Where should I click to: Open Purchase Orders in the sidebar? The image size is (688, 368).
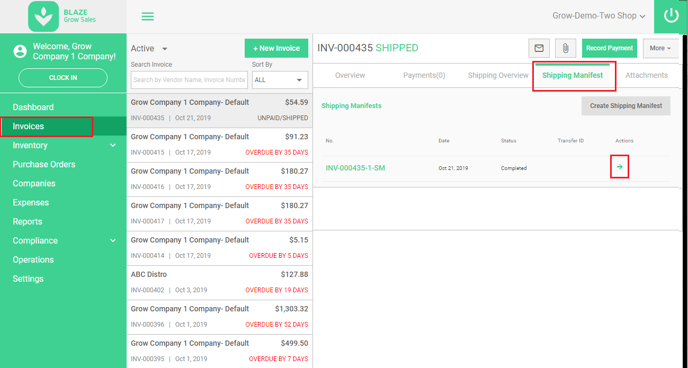(63, 164)
